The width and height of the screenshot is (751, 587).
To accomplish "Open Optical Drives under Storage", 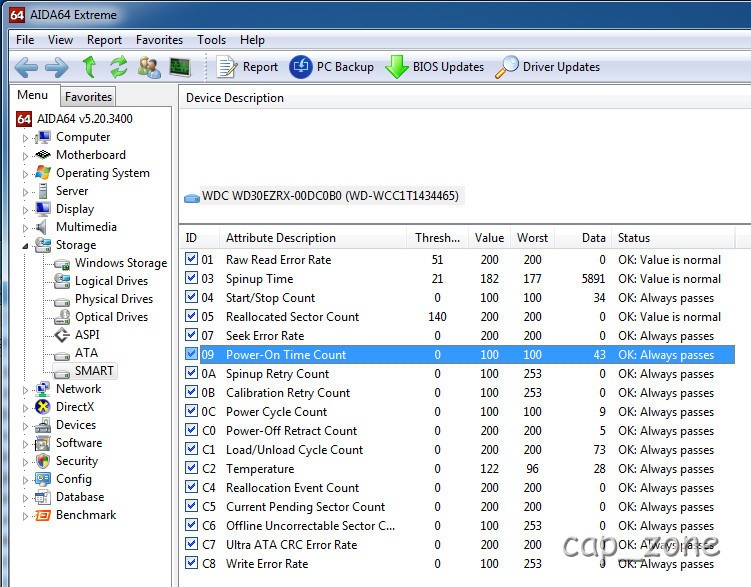I will [x=111, y=317].
